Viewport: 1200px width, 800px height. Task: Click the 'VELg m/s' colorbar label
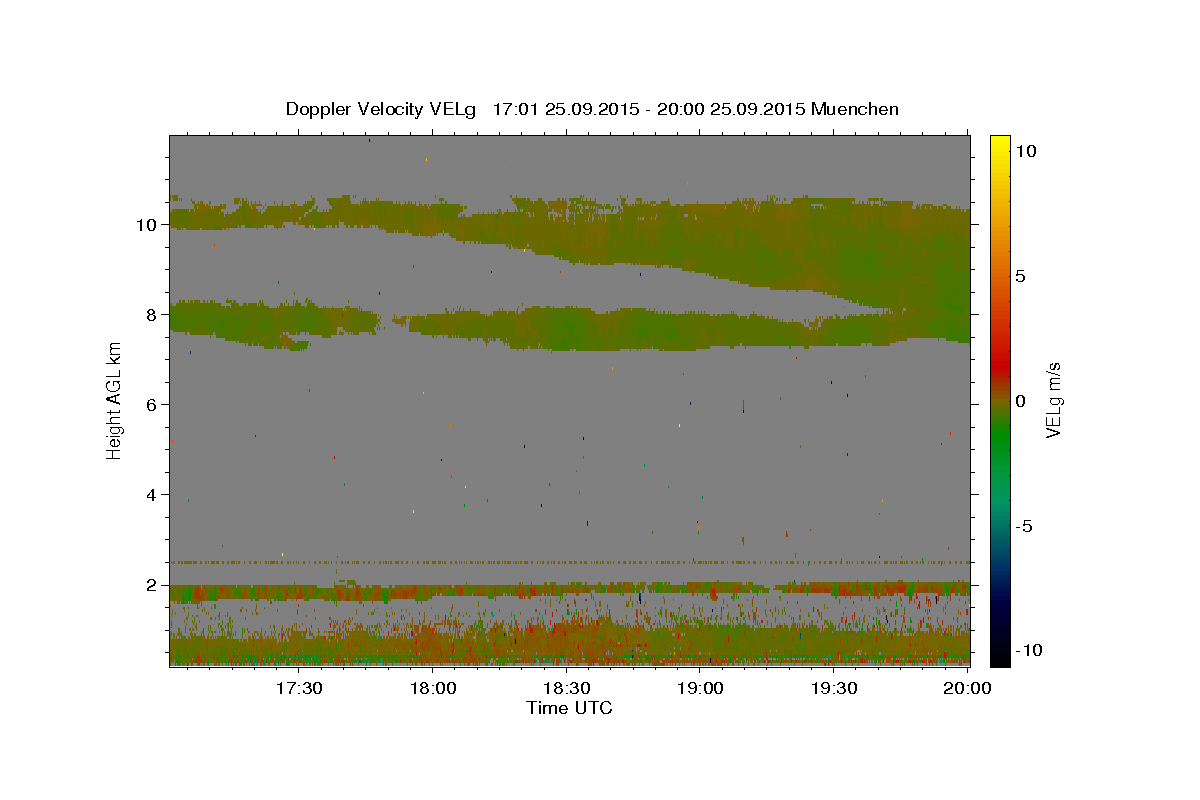pyautogui.click(x=1054, y=400)
